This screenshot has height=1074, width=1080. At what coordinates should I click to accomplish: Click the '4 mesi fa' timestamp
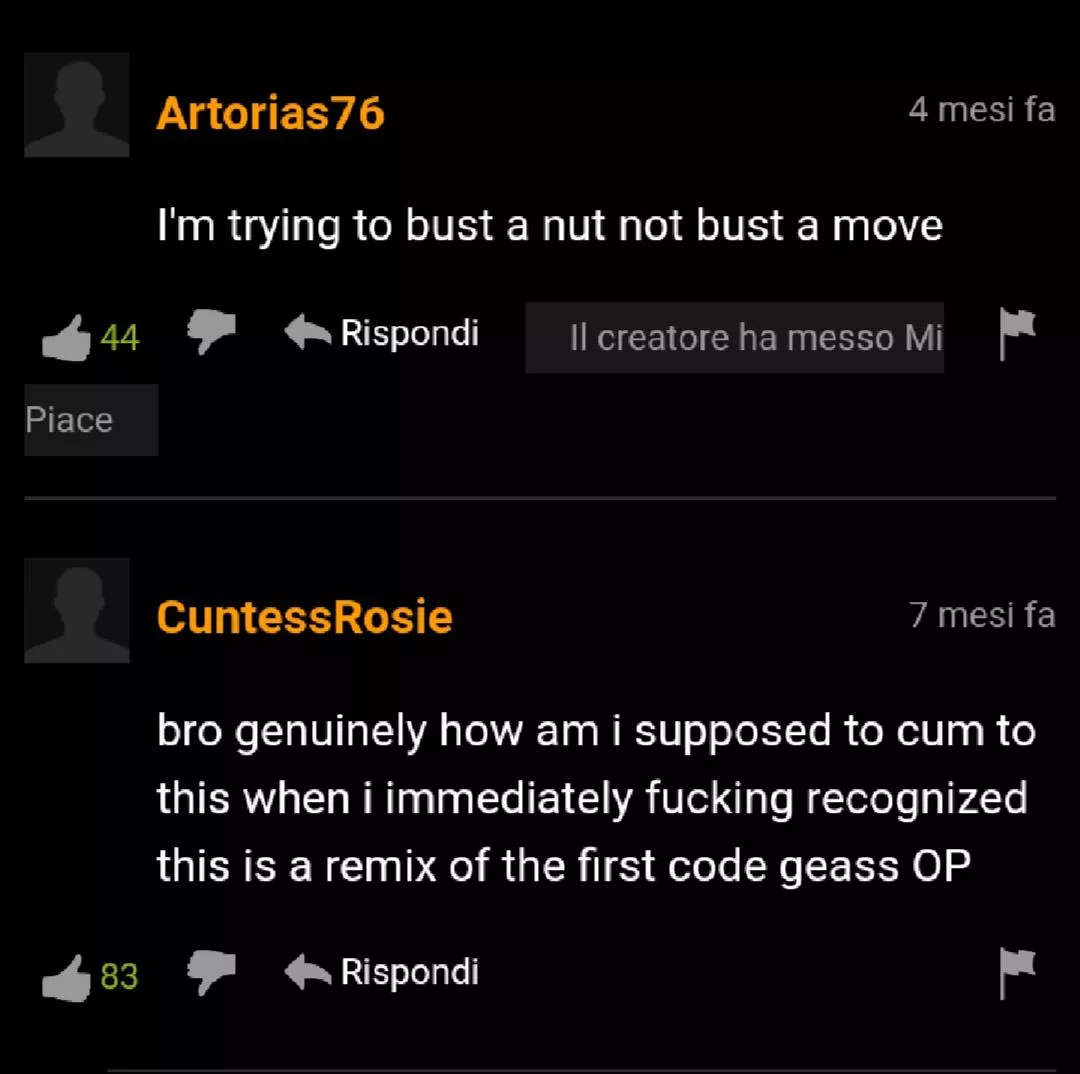pos(982,110)
